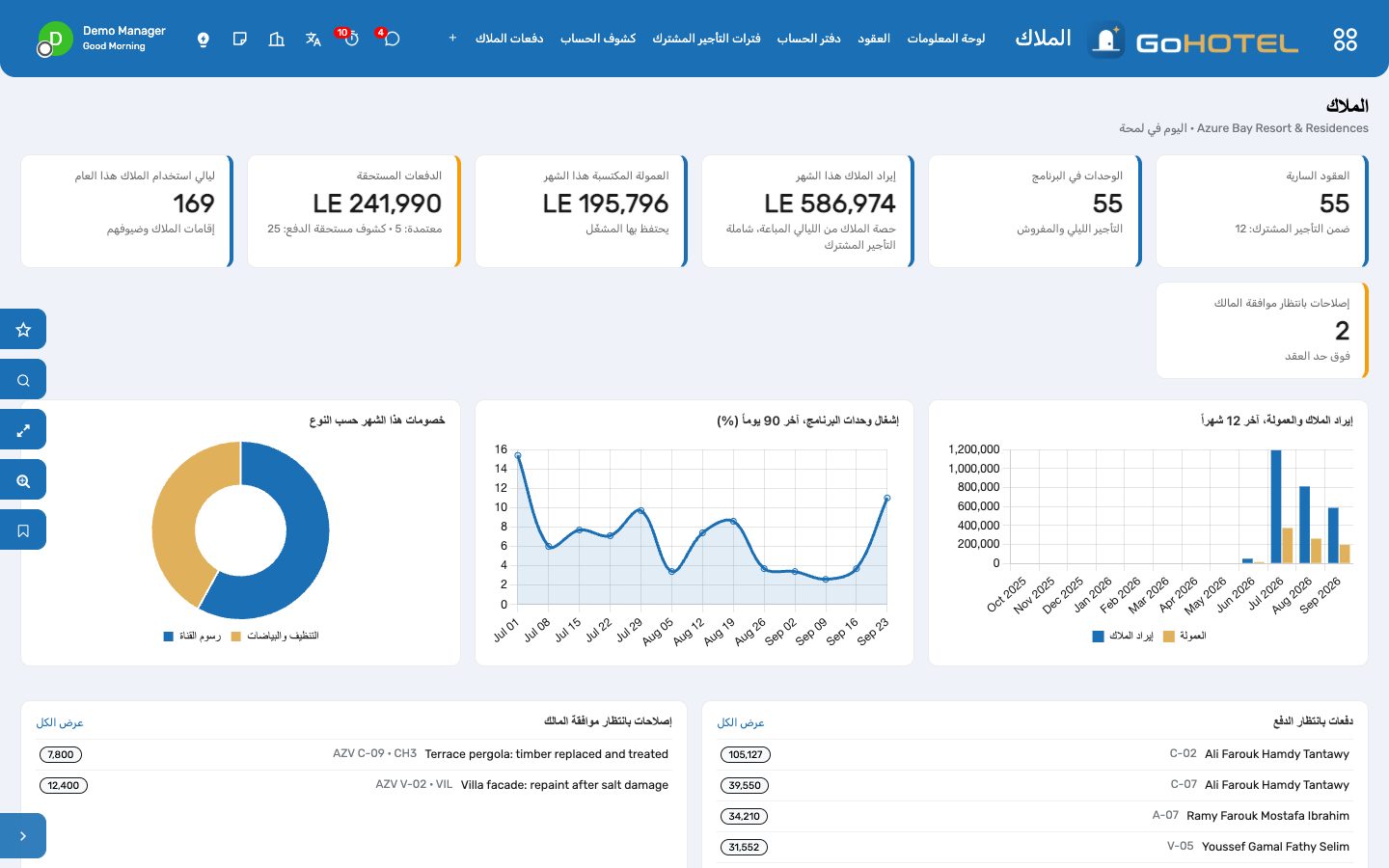The image size is (1389, 868).
Task: Toggle إيراد الملاك legend swatch in revenue chart
Action: pos(1098,637)
